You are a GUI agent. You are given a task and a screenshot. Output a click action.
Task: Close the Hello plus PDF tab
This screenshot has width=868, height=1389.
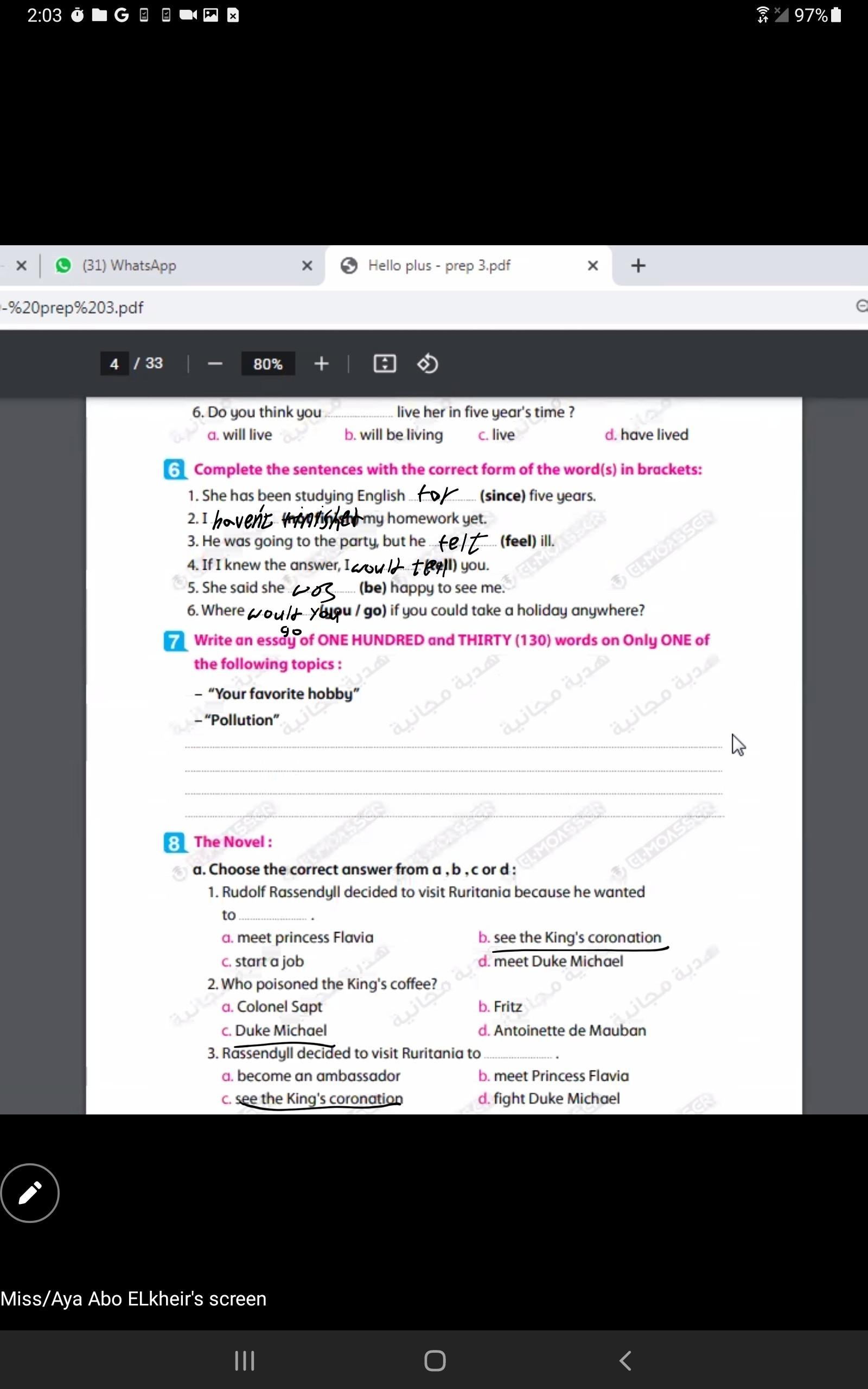click(x=592, y=265)
